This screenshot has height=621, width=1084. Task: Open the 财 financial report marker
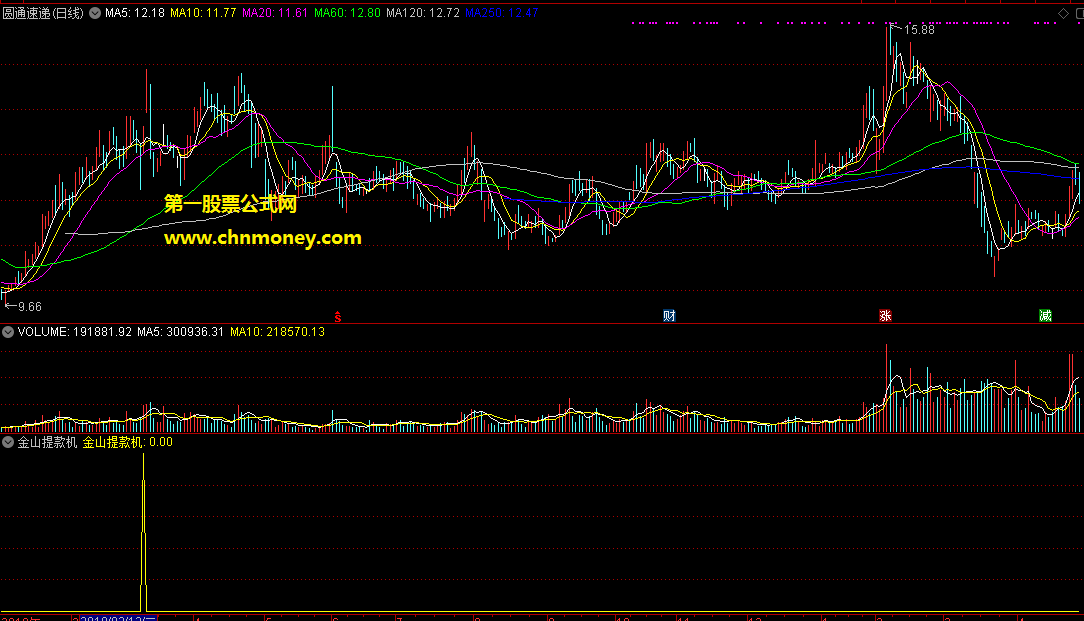tap(669, 316)
